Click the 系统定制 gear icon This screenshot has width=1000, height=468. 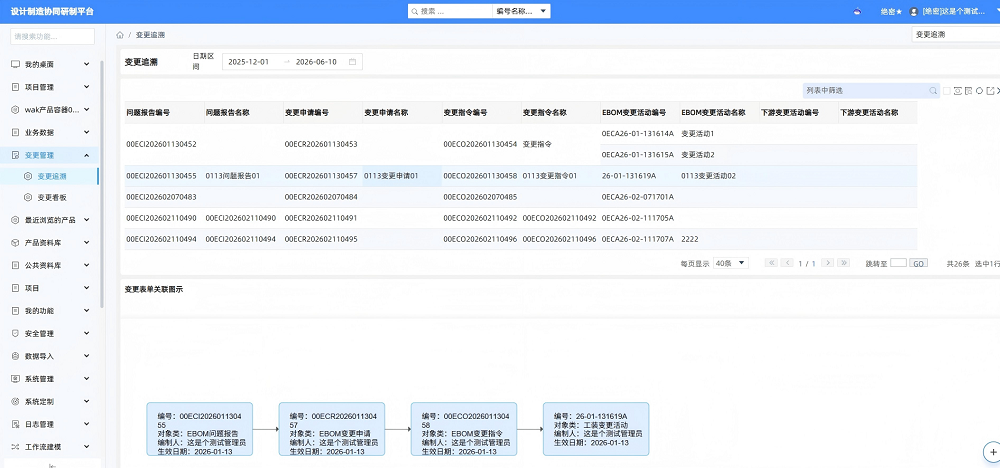click(x=15, y=402)
